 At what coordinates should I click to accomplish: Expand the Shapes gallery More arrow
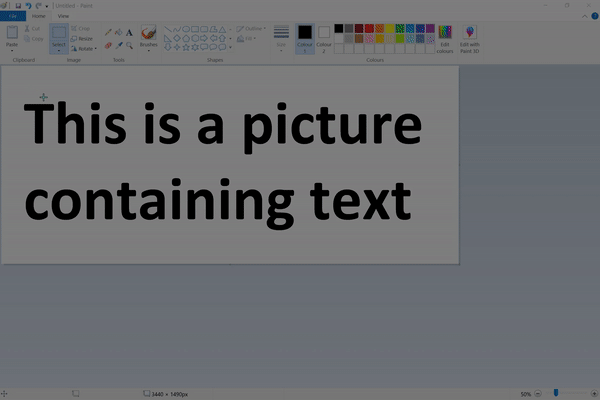click(x=230, y=47)
